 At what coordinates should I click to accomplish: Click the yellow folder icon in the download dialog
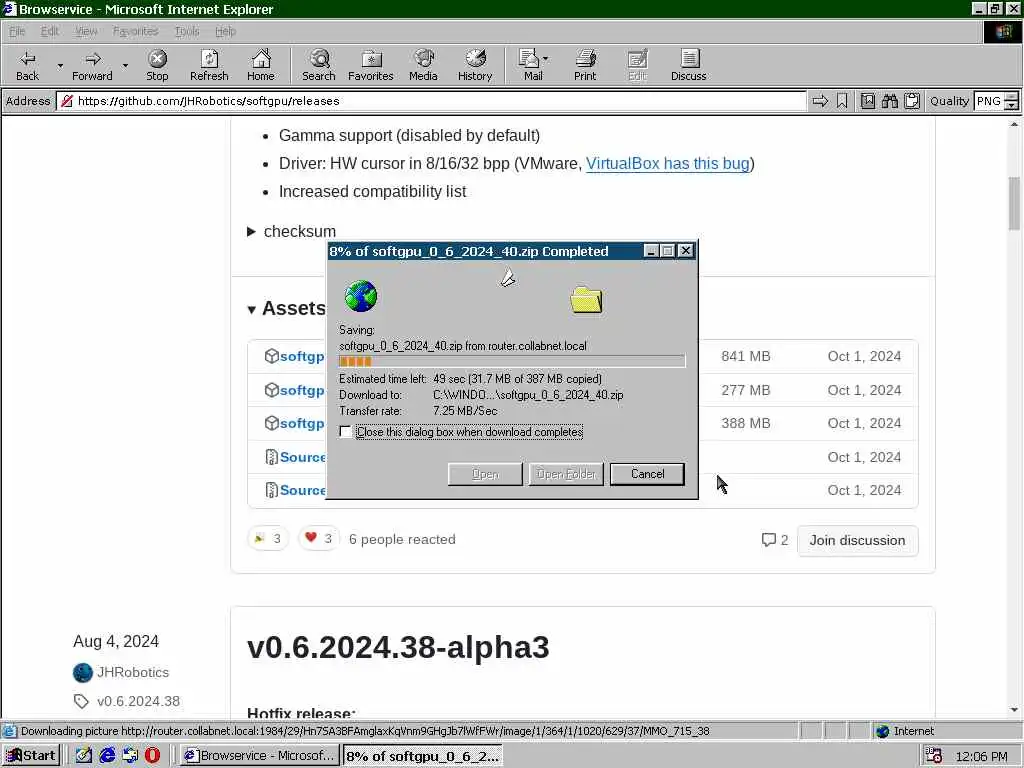[586, 300]
